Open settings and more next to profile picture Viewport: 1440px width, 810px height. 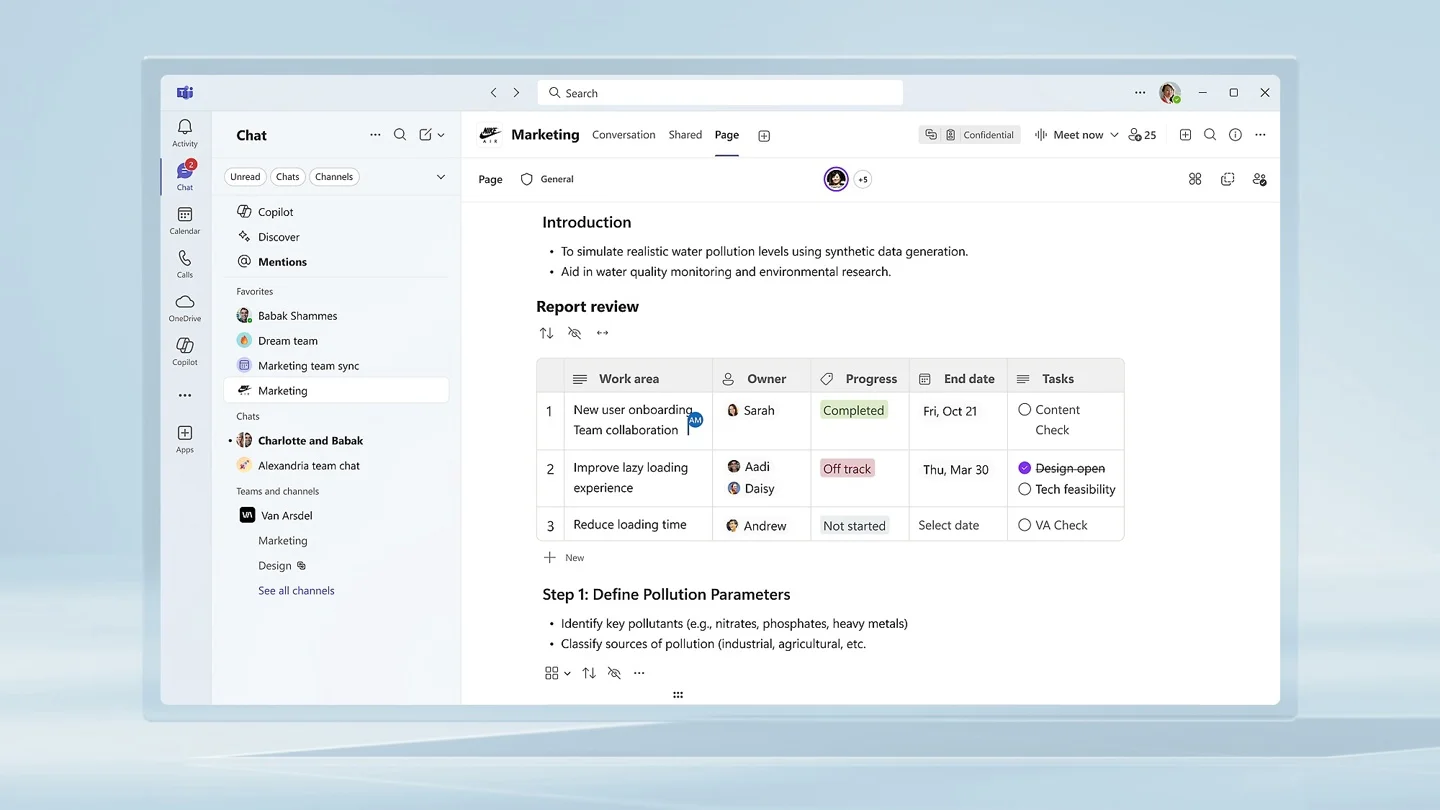click(1140, 93)
